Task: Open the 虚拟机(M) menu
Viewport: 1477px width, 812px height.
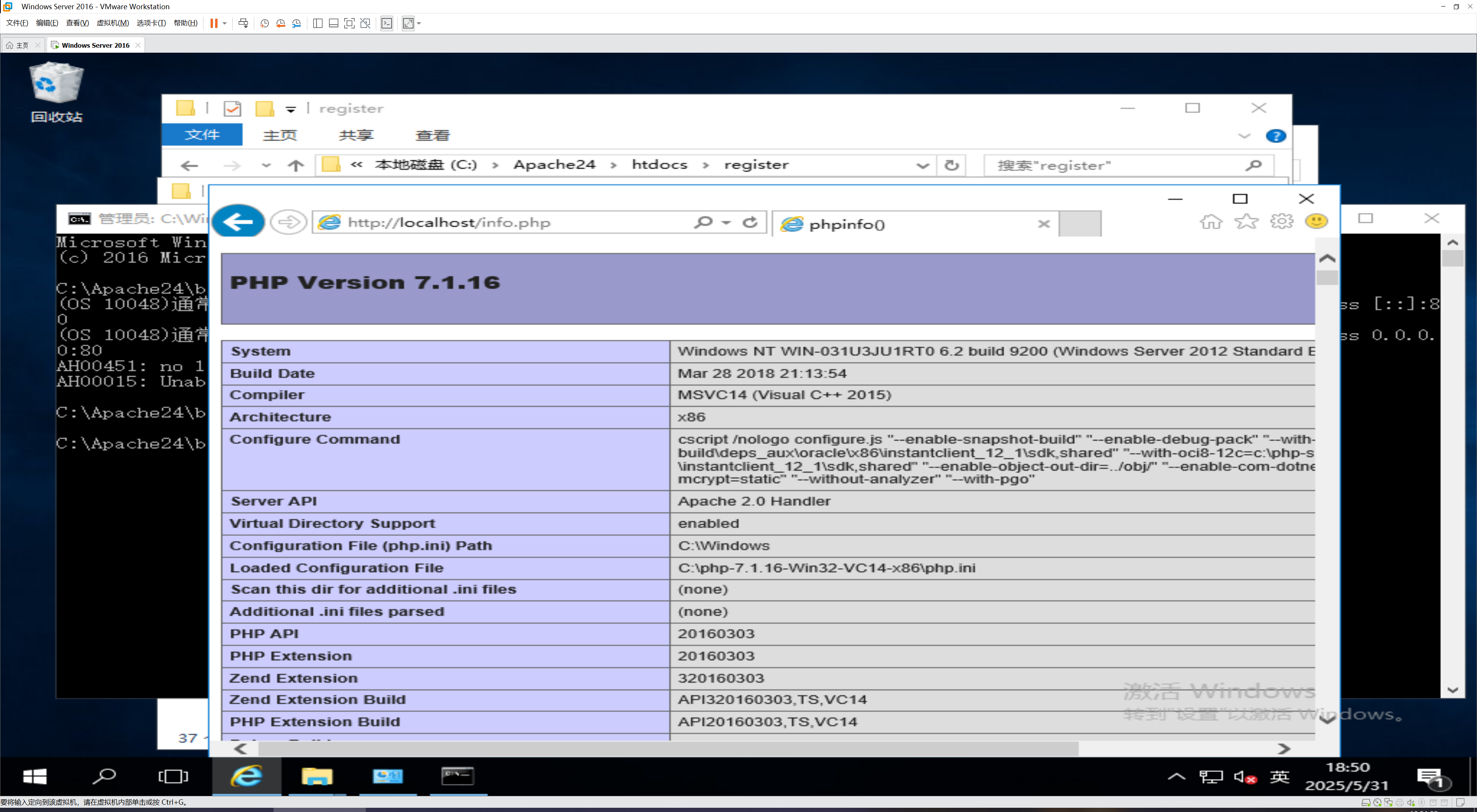Action: 112,23
